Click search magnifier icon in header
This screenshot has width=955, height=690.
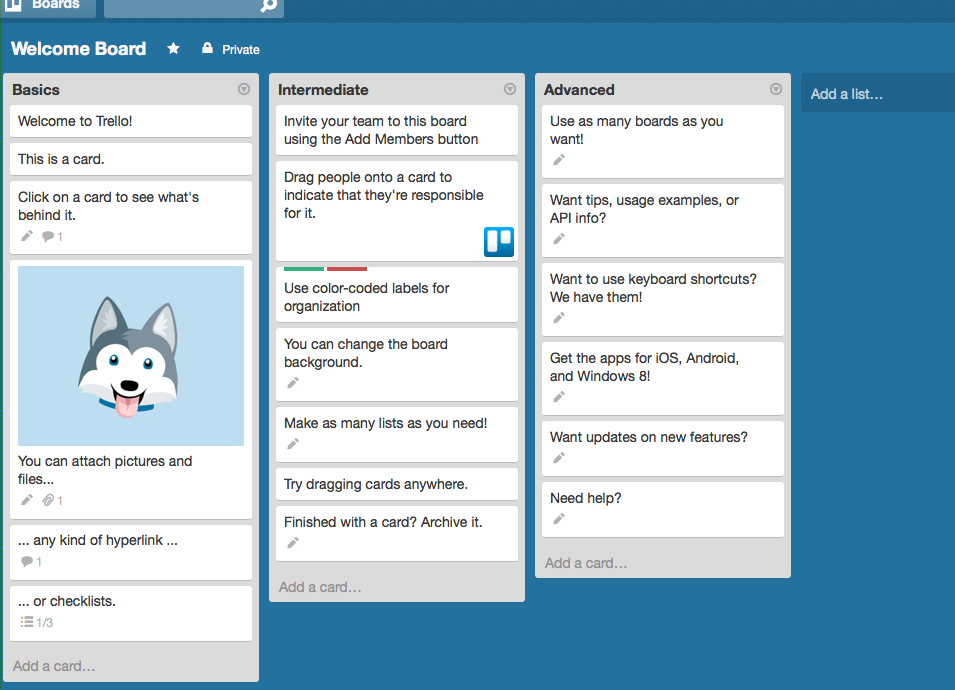coord(268,5)
